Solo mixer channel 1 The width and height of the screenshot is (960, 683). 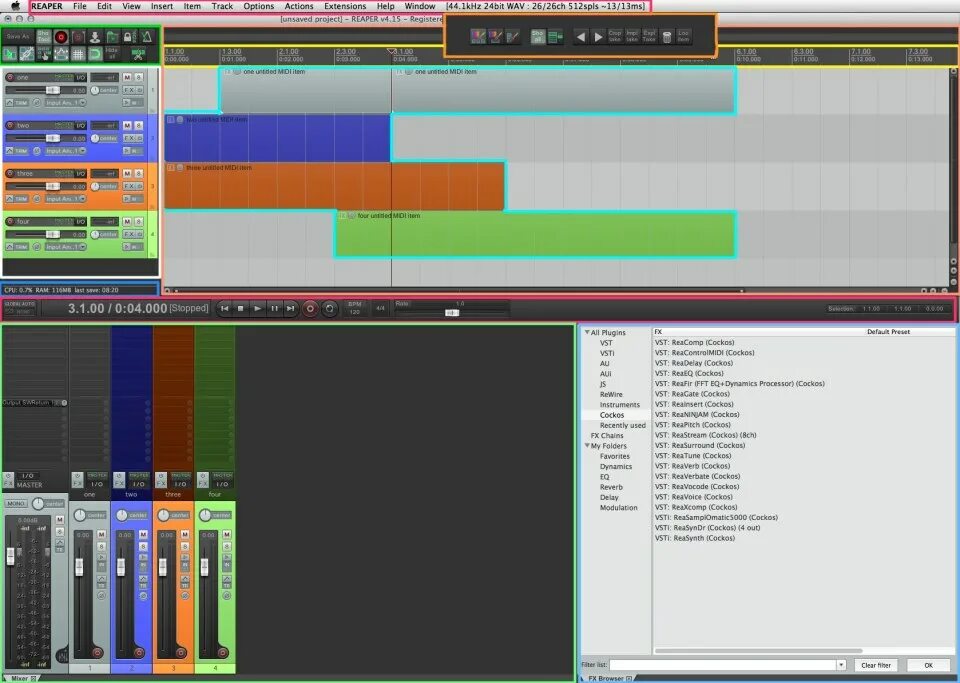coord(102,546)
